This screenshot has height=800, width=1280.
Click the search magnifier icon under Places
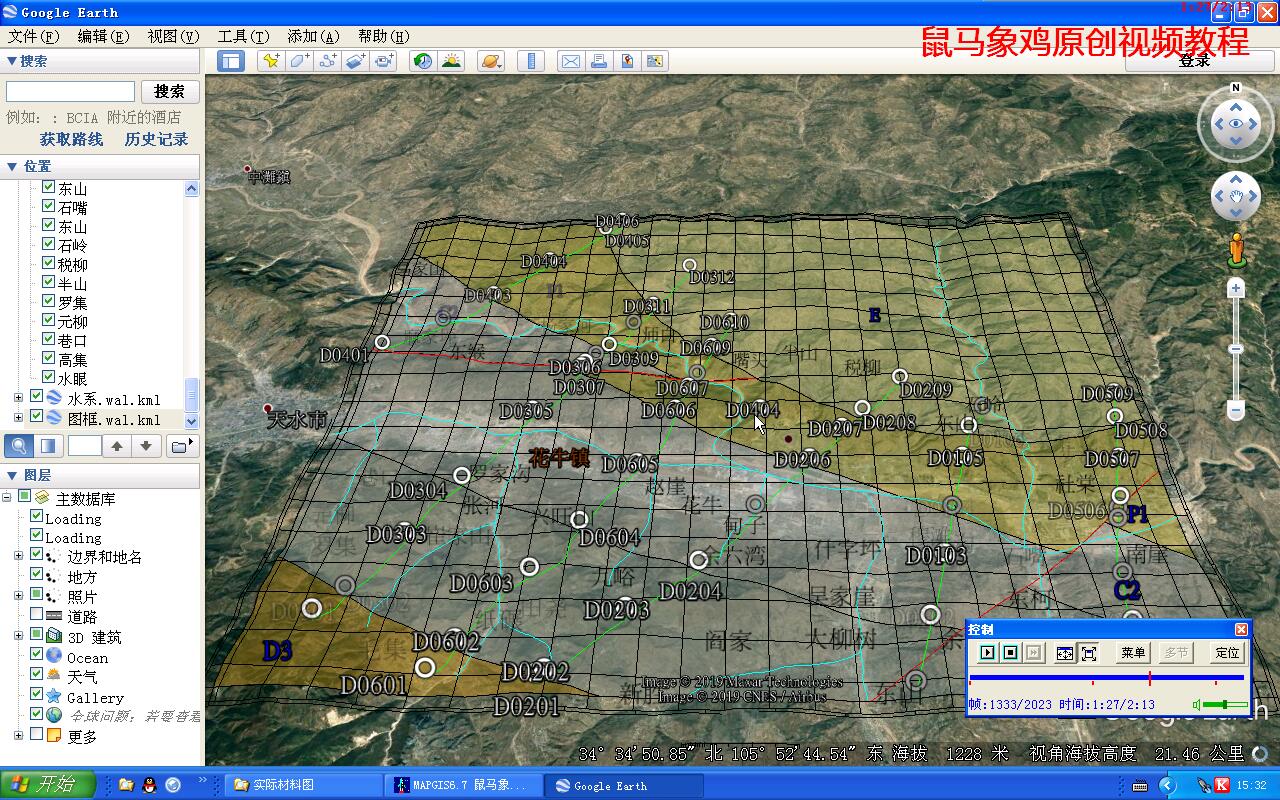[19, 445]
